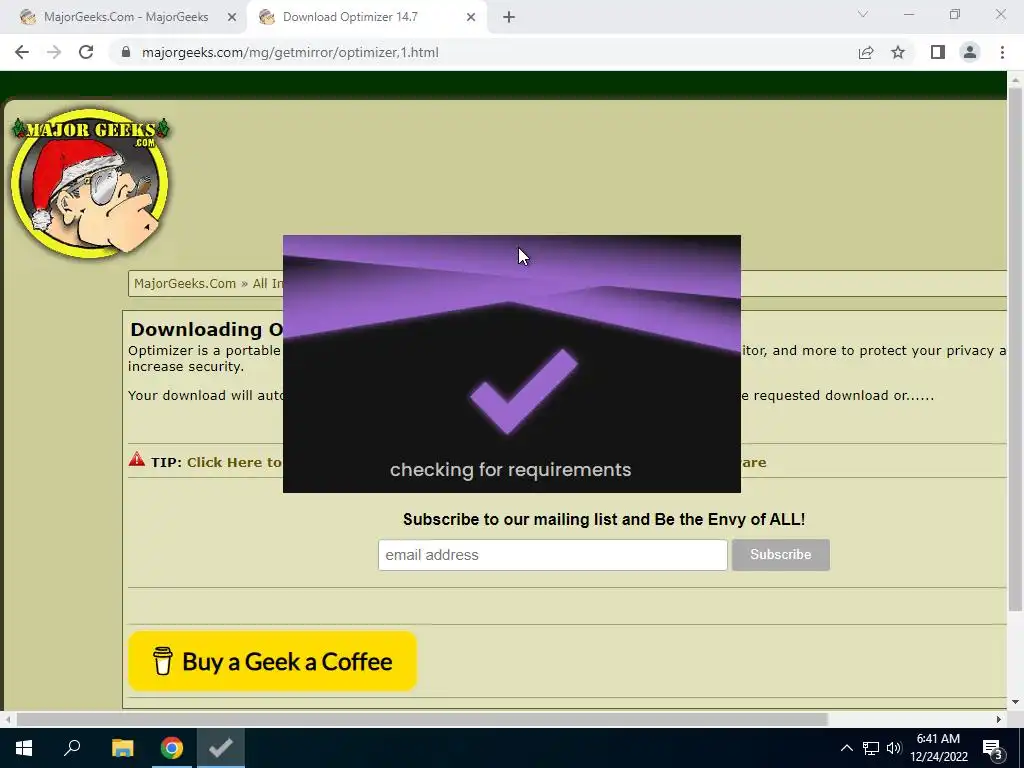Open the Chrome profile avatar
1024x768 pixels.
970,52
